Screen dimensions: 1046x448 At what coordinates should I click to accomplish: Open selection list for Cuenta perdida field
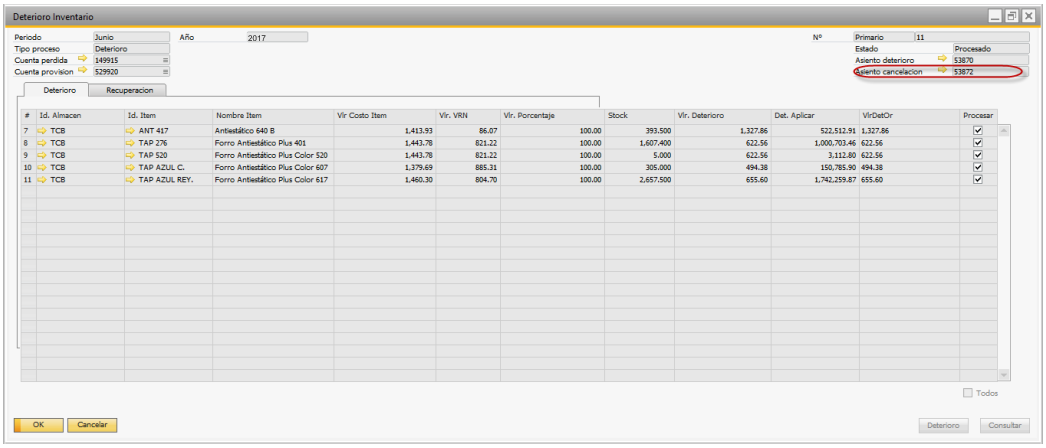point(166,60)
